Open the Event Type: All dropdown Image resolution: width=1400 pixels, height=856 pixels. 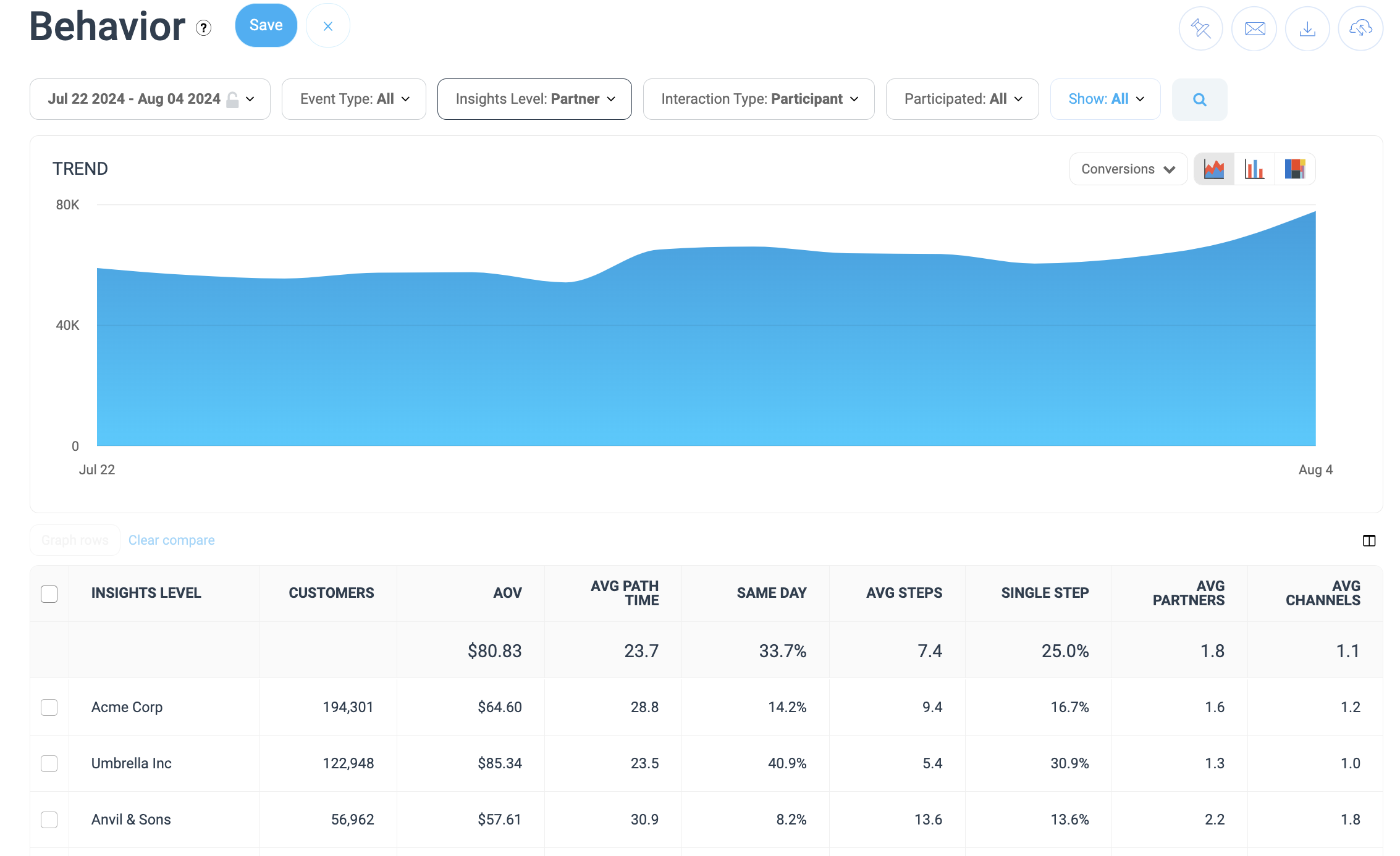pyautogui.click(x=354, y=99)
